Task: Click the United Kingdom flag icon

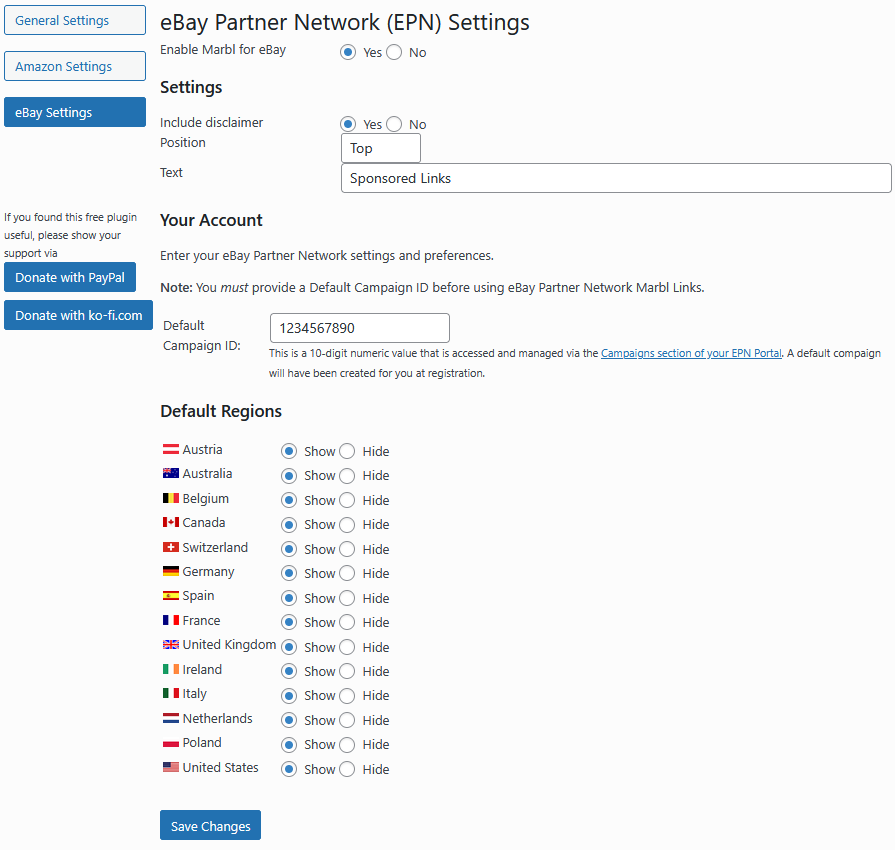Action: pos(170,645)
